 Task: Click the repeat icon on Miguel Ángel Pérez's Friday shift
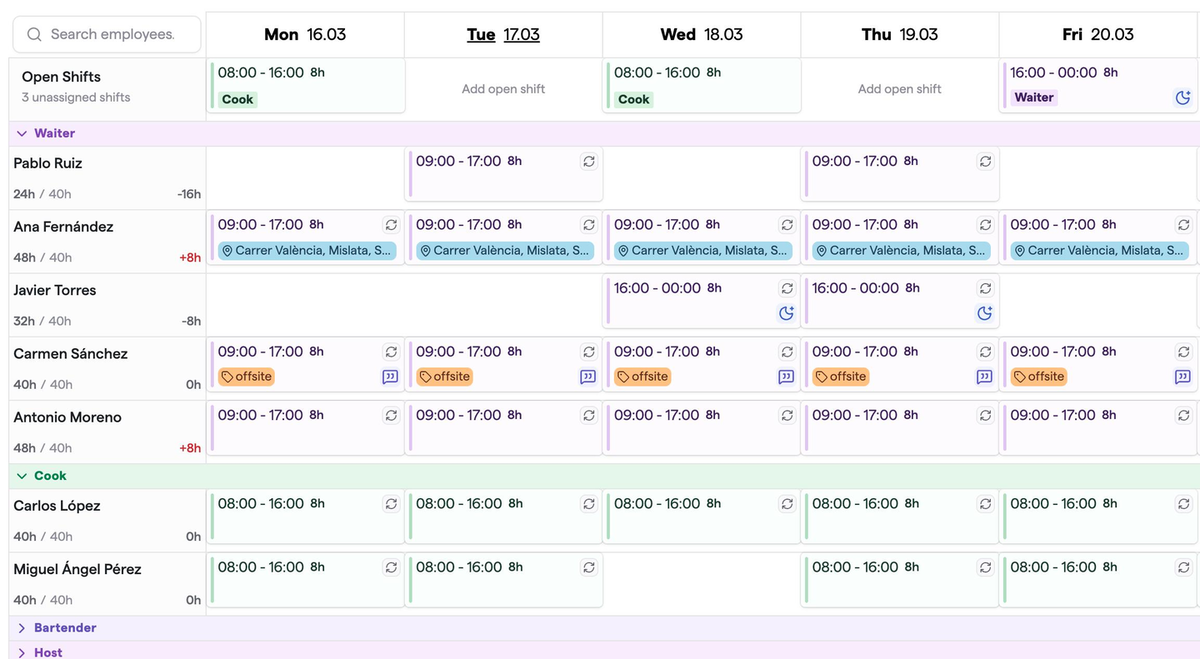click(1183, 567)
